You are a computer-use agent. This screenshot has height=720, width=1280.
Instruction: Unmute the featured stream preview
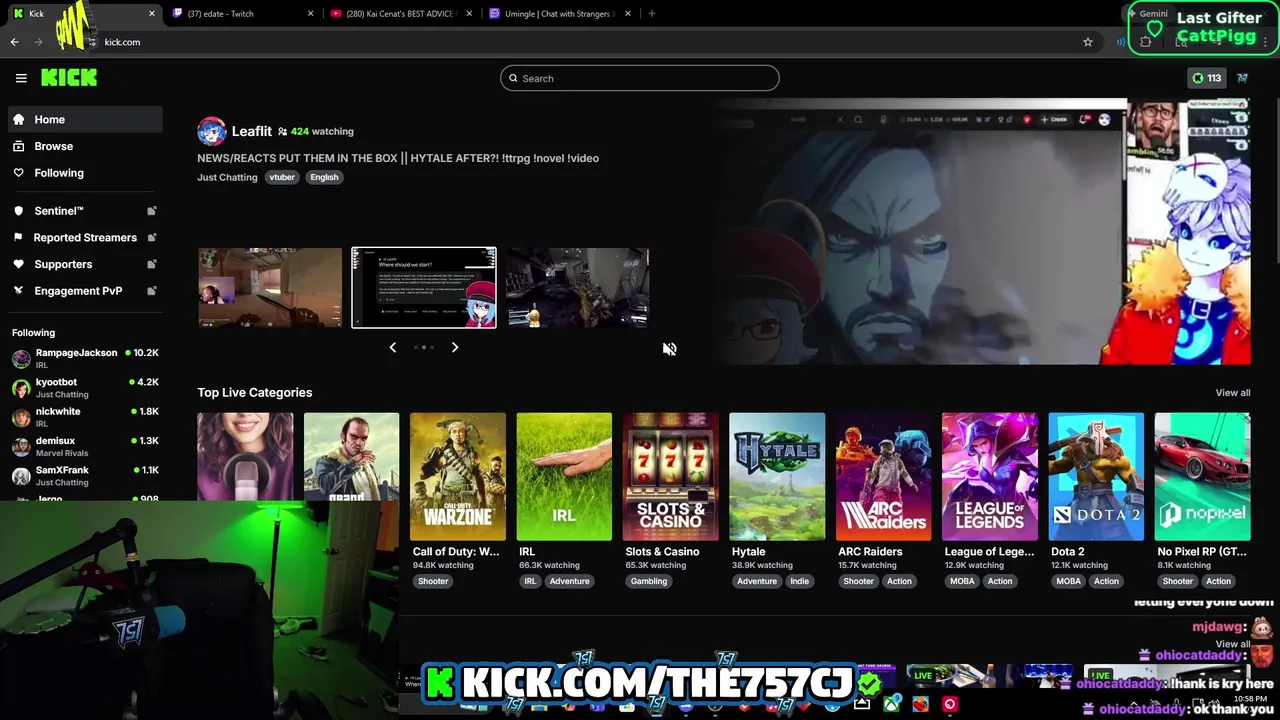click(670, 349)
